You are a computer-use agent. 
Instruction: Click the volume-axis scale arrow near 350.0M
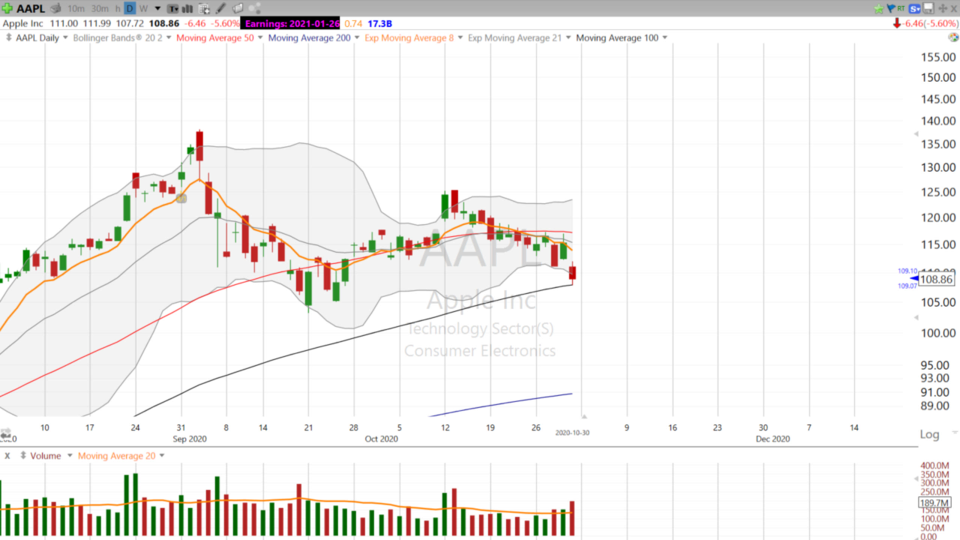point(917,479)
